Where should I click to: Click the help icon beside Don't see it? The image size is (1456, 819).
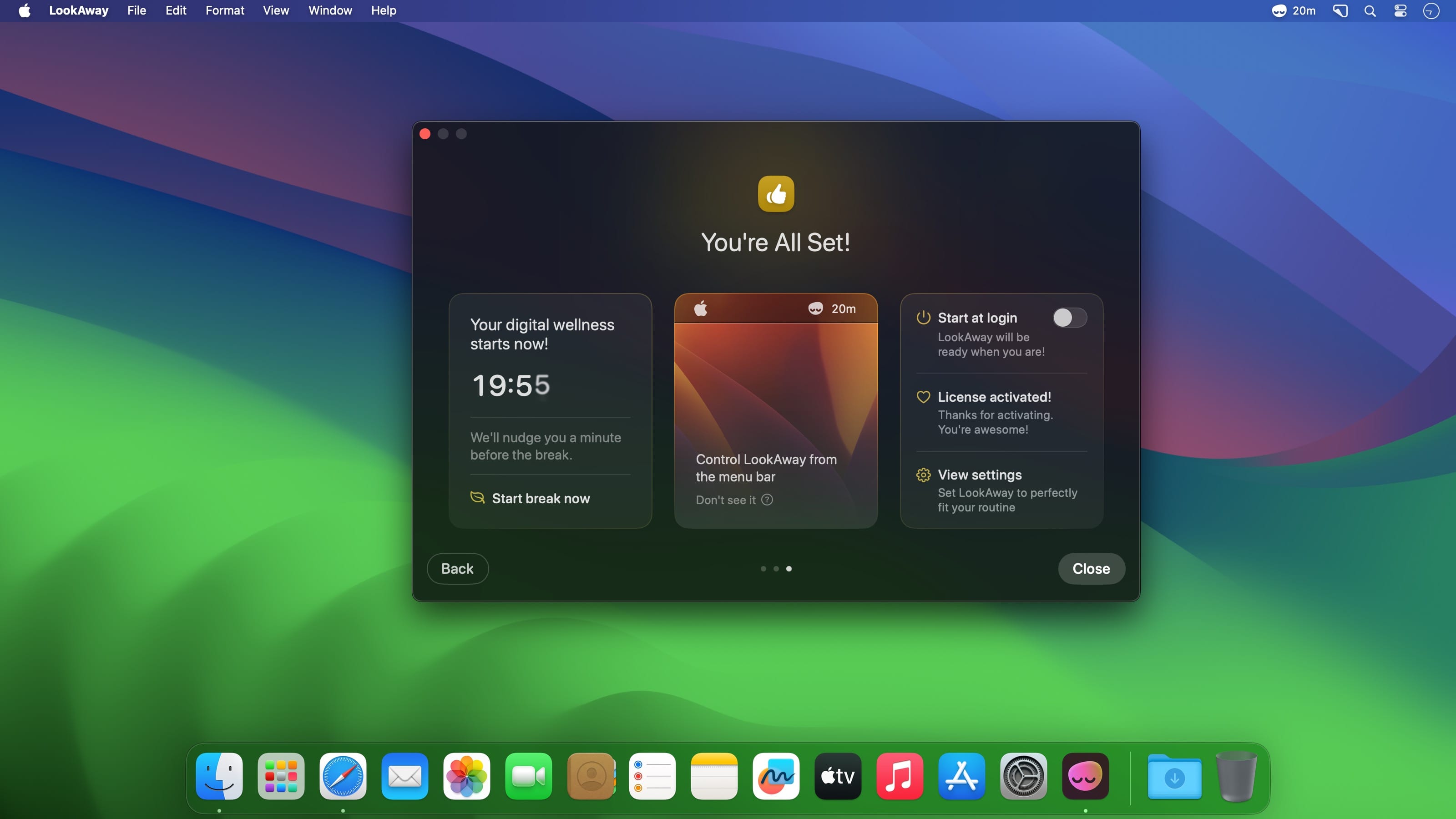[x=767, y=500]
